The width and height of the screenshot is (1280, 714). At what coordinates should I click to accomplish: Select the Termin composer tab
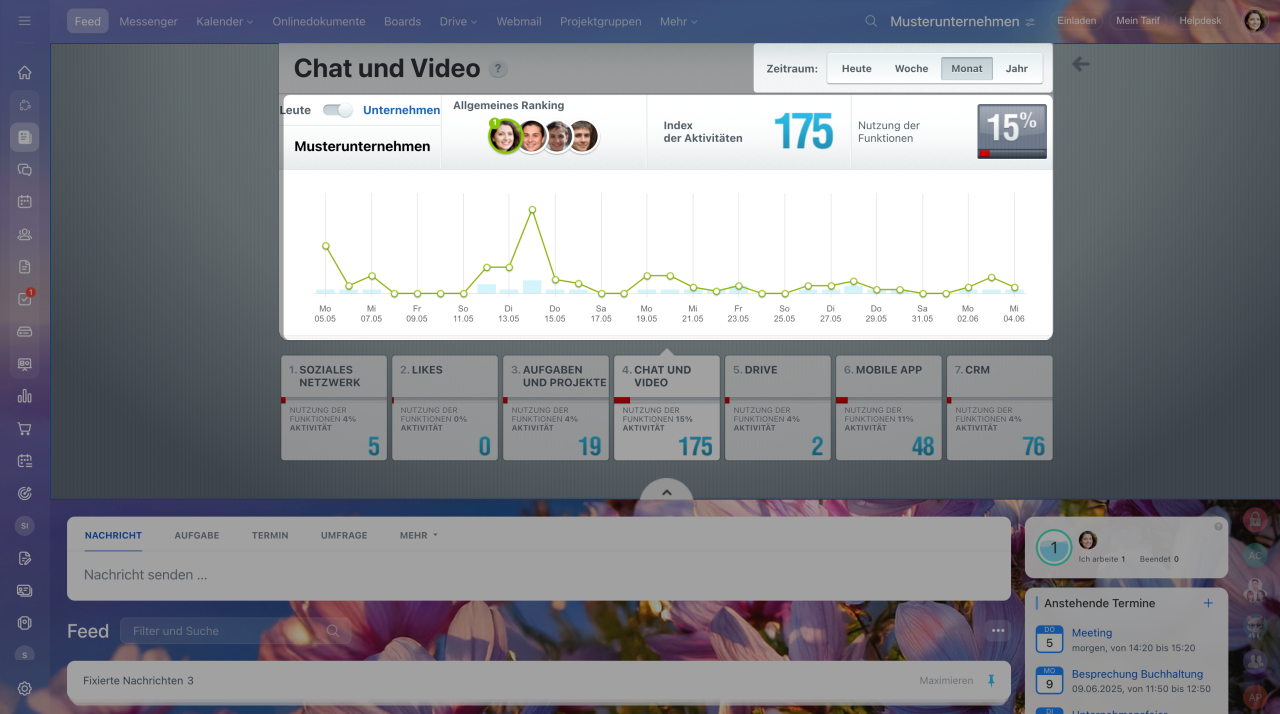coord(270,535)
